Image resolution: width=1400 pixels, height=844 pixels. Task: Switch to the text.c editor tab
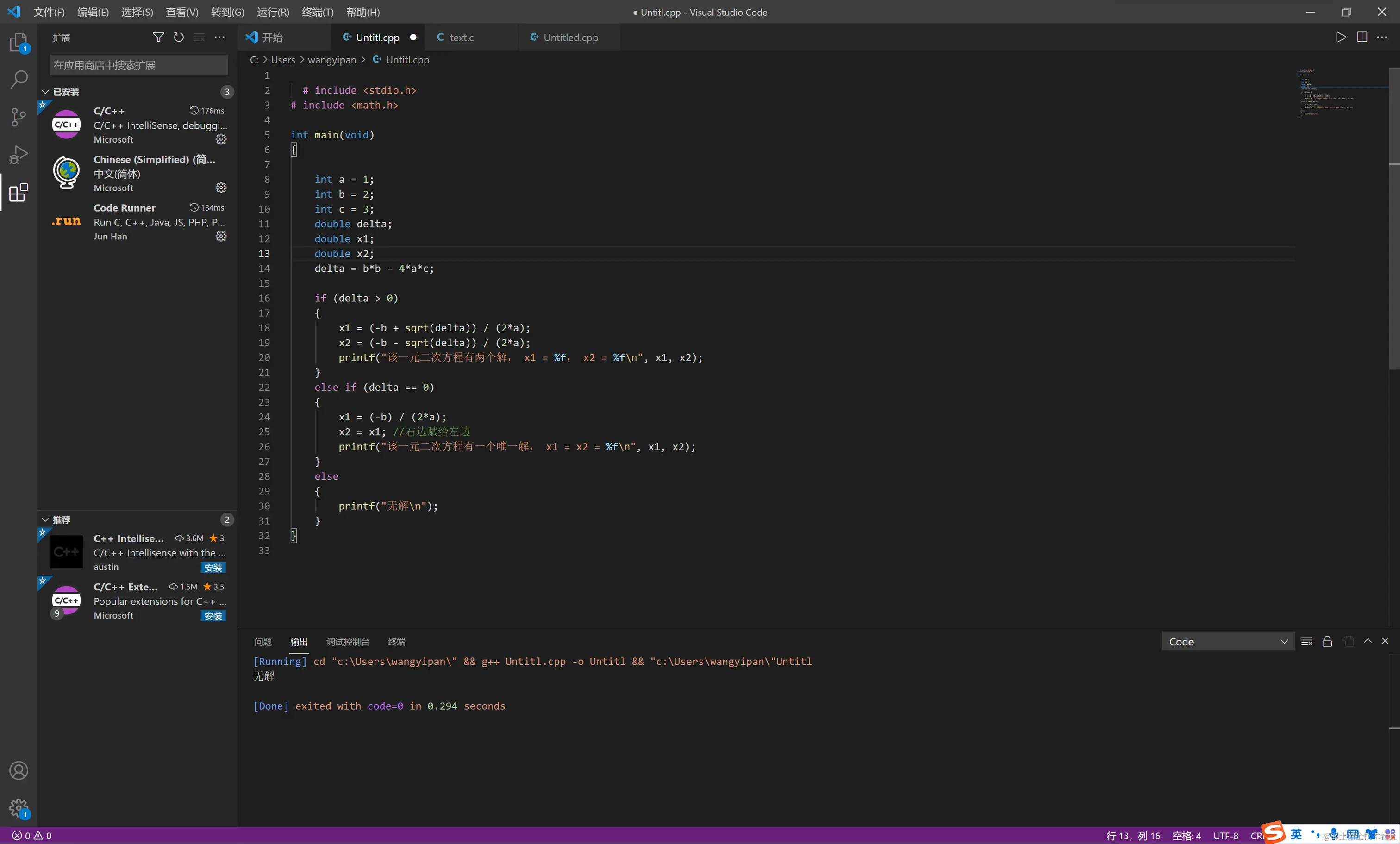(461, 38)
